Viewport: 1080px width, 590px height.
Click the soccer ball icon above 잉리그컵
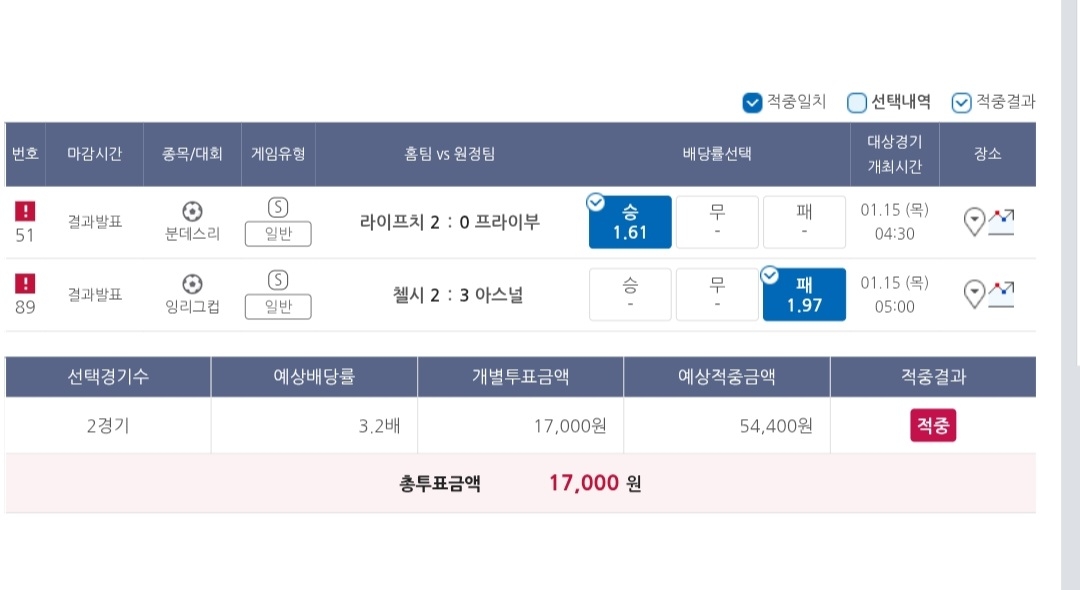coord(192,284)
